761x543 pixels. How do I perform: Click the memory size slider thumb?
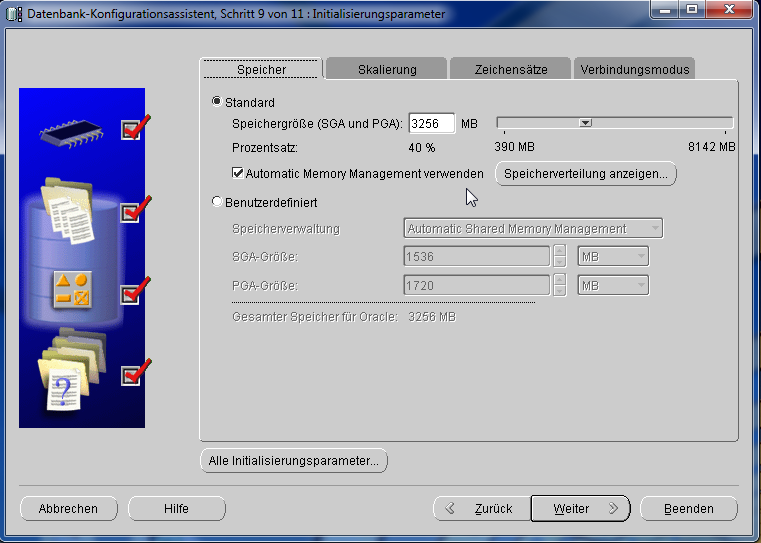[x=586, y=123]
